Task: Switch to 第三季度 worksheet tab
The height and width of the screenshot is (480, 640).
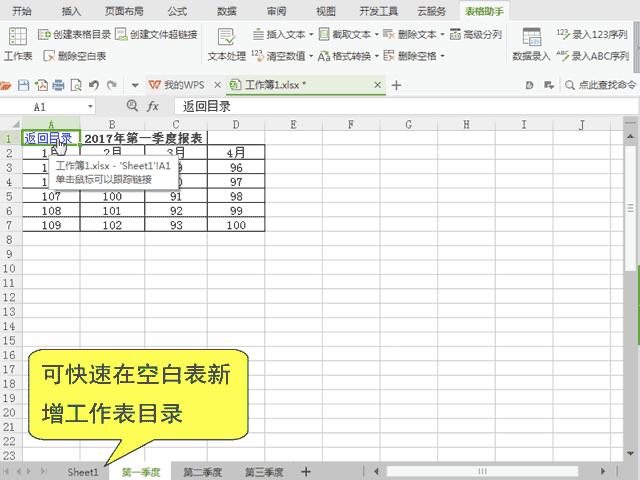Action: click(x=264, y=472)
